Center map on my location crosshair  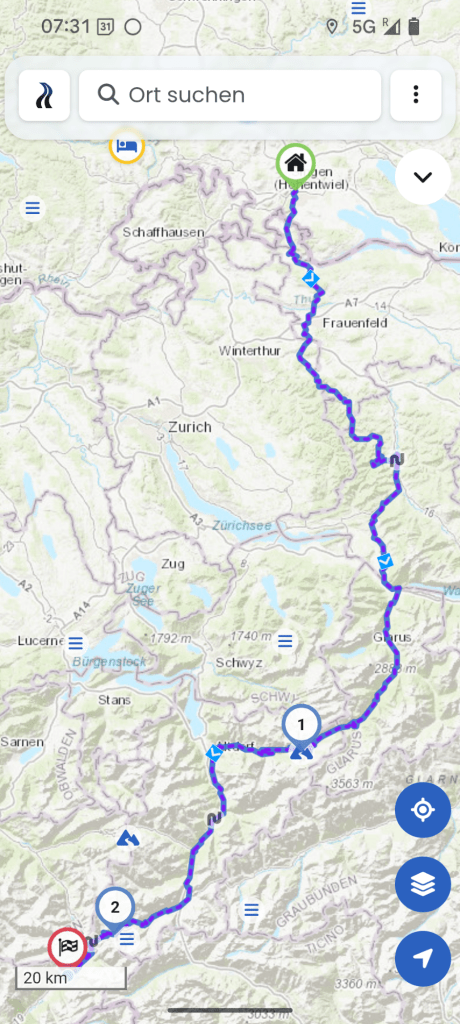tap(423, 810)
